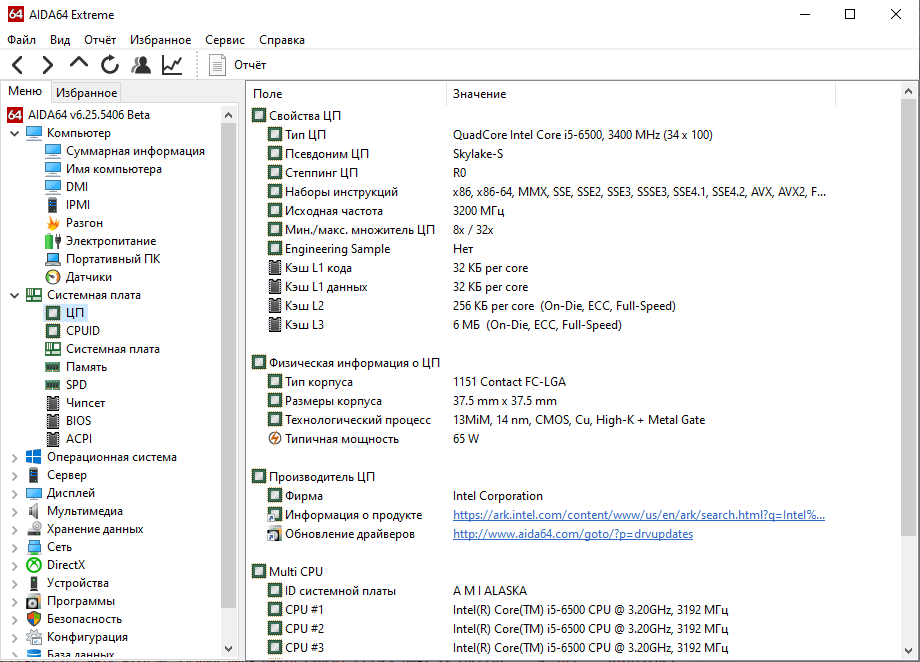
Task: Expand the Операционная система node
Action: (15, 457)
